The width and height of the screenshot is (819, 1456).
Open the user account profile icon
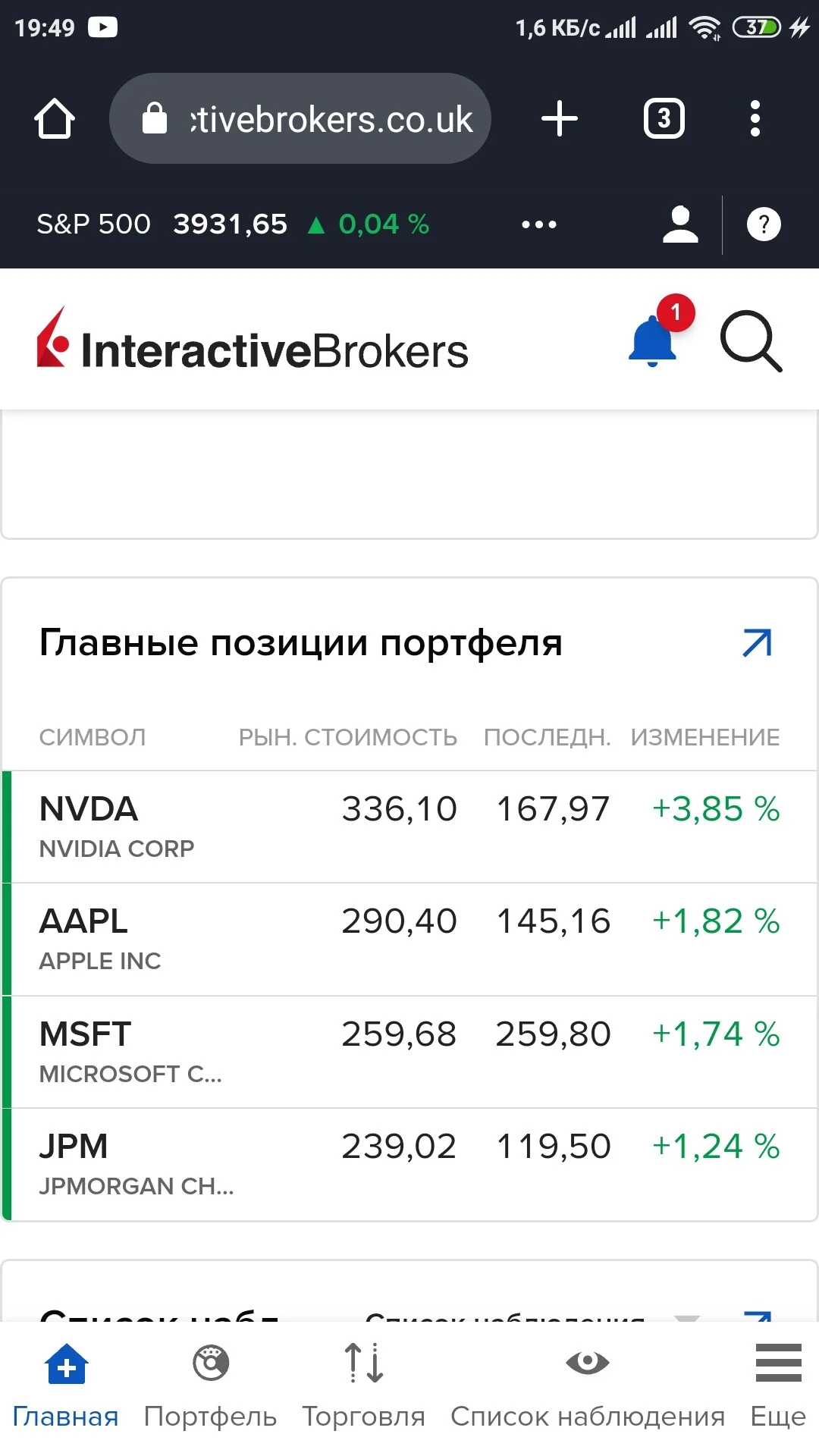(680, 224)
